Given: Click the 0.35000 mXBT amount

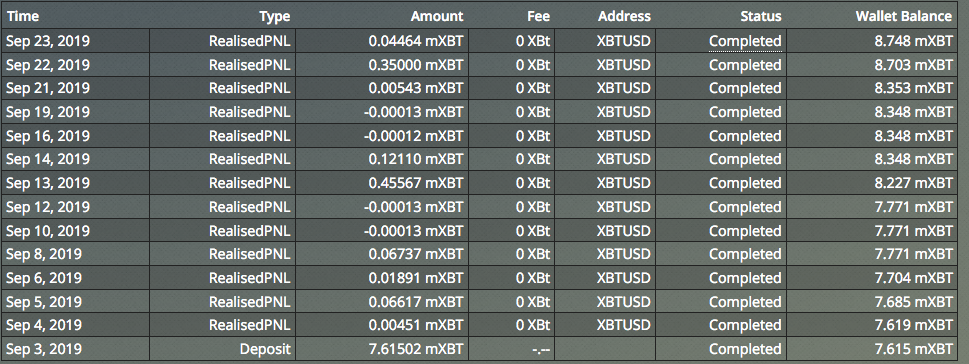Looking at the screenshot, I should 416,65.
